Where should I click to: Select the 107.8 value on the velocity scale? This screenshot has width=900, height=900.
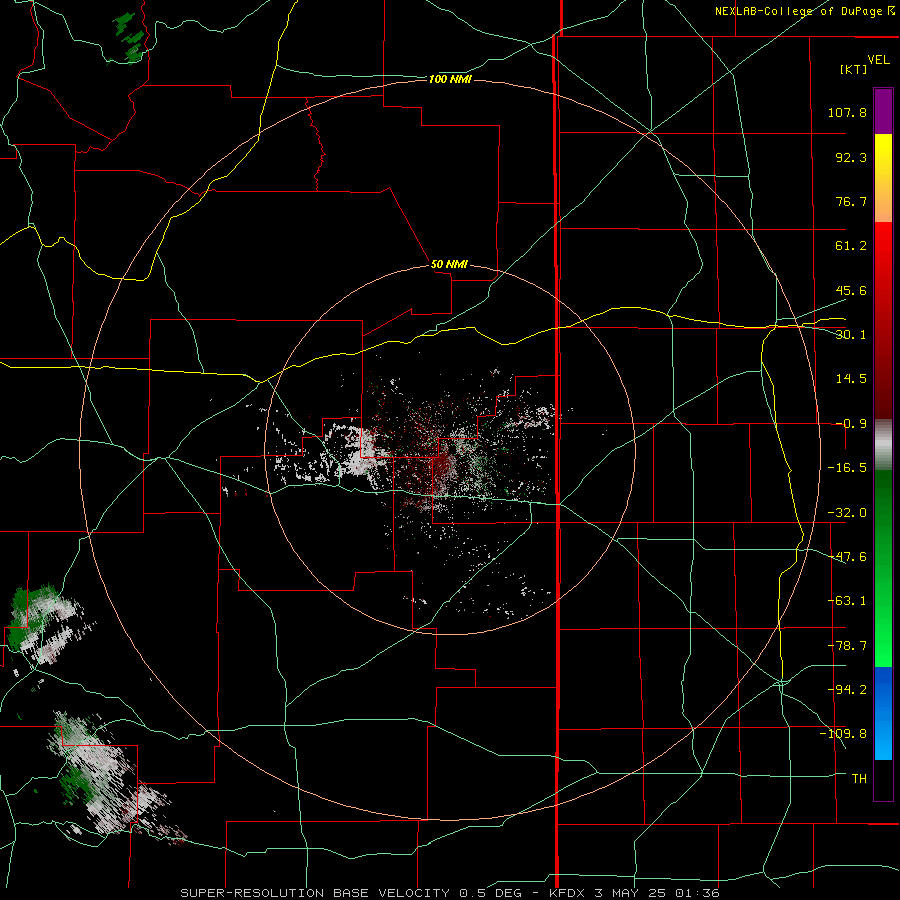point(847,112)
